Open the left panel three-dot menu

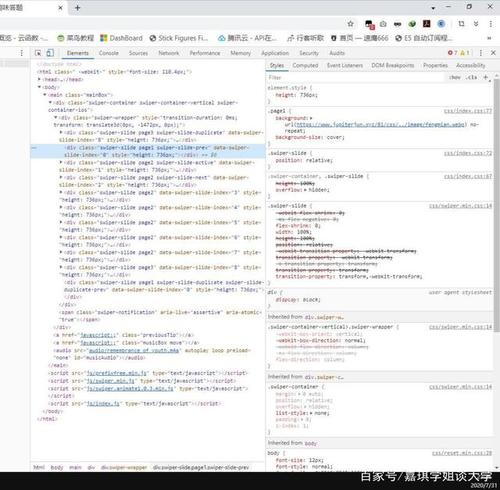coord(22,53)
